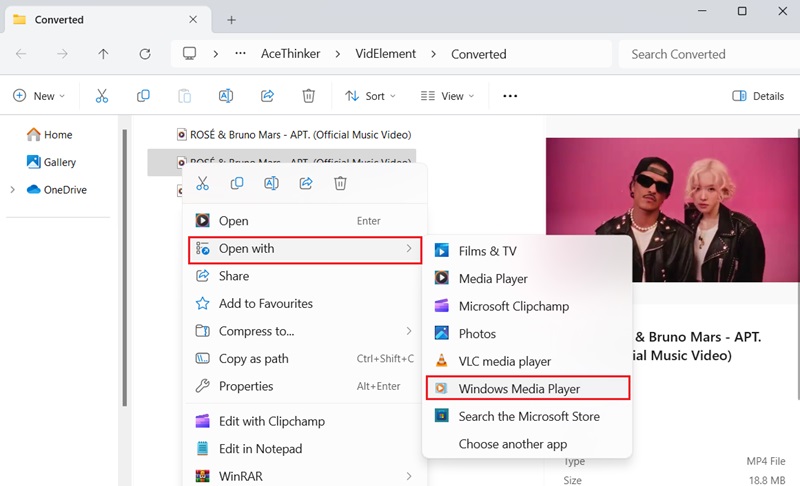The width and height of the screenshot is (800, 486).
Task: Add file to Favourites
Action: pyautogui.click(x=305, y=303)
